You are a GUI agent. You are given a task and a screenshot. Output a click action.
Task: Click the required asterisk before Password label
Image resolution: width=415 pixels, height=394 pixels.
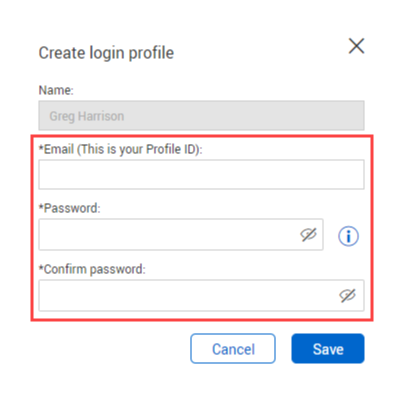(41, 207)
